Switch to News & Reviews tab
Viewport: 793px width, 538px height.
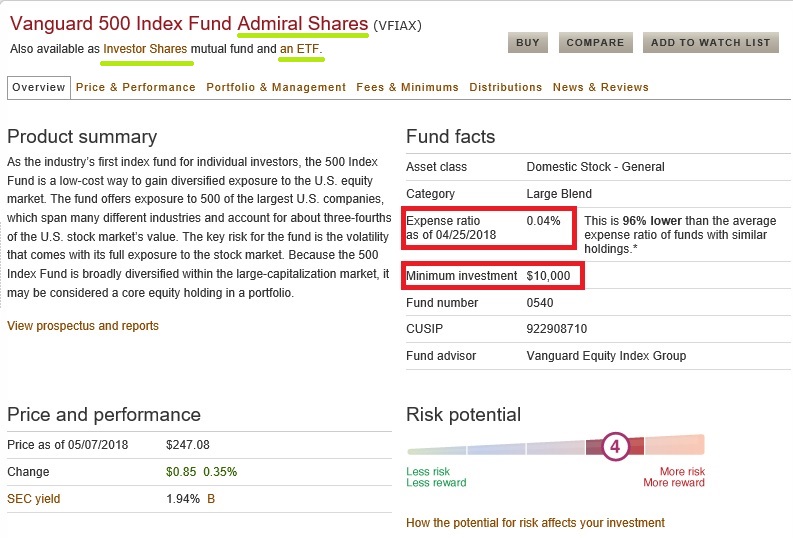tap(600, 88)
